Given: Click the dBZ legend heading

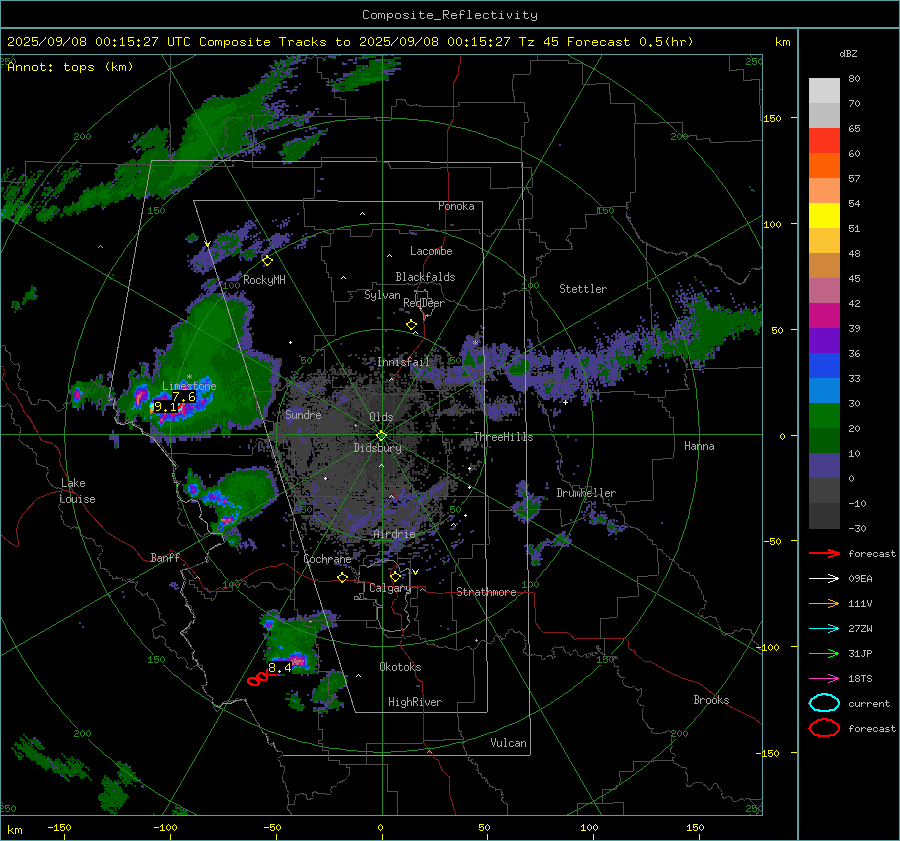Looking at the screenshot, I should tap(848, 53).
